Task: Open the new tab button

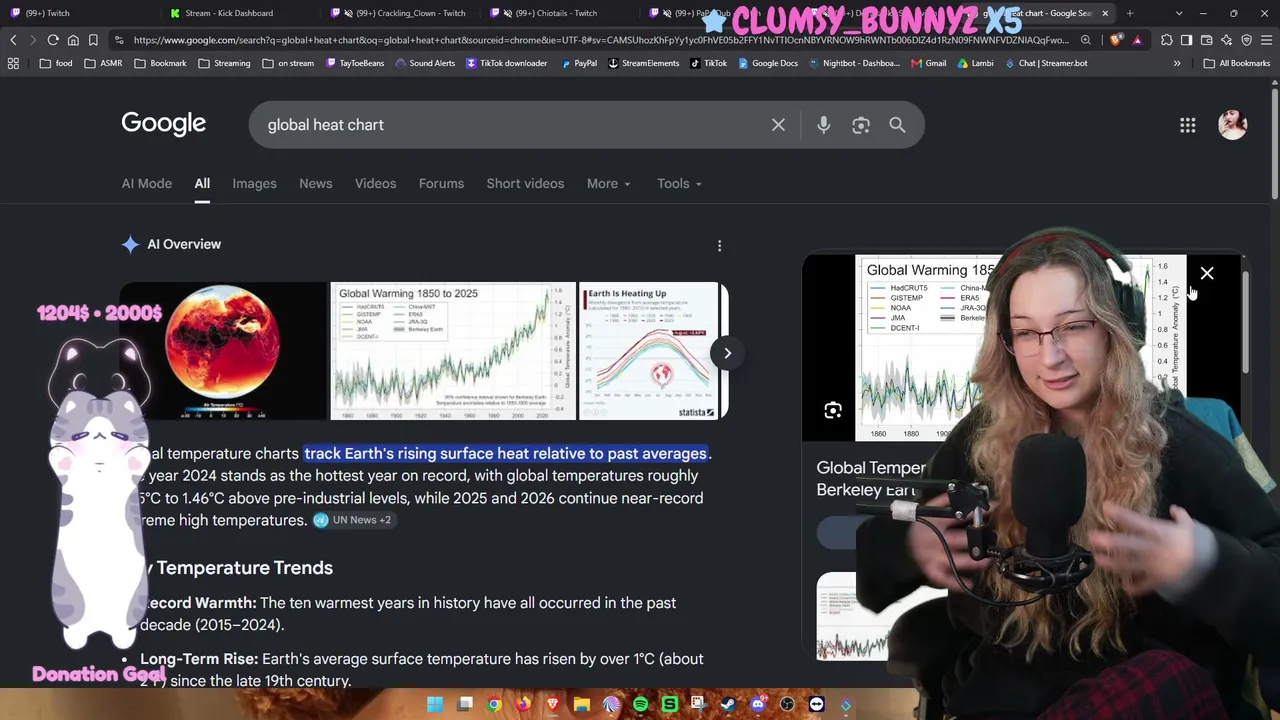Action: [1130, 13]
